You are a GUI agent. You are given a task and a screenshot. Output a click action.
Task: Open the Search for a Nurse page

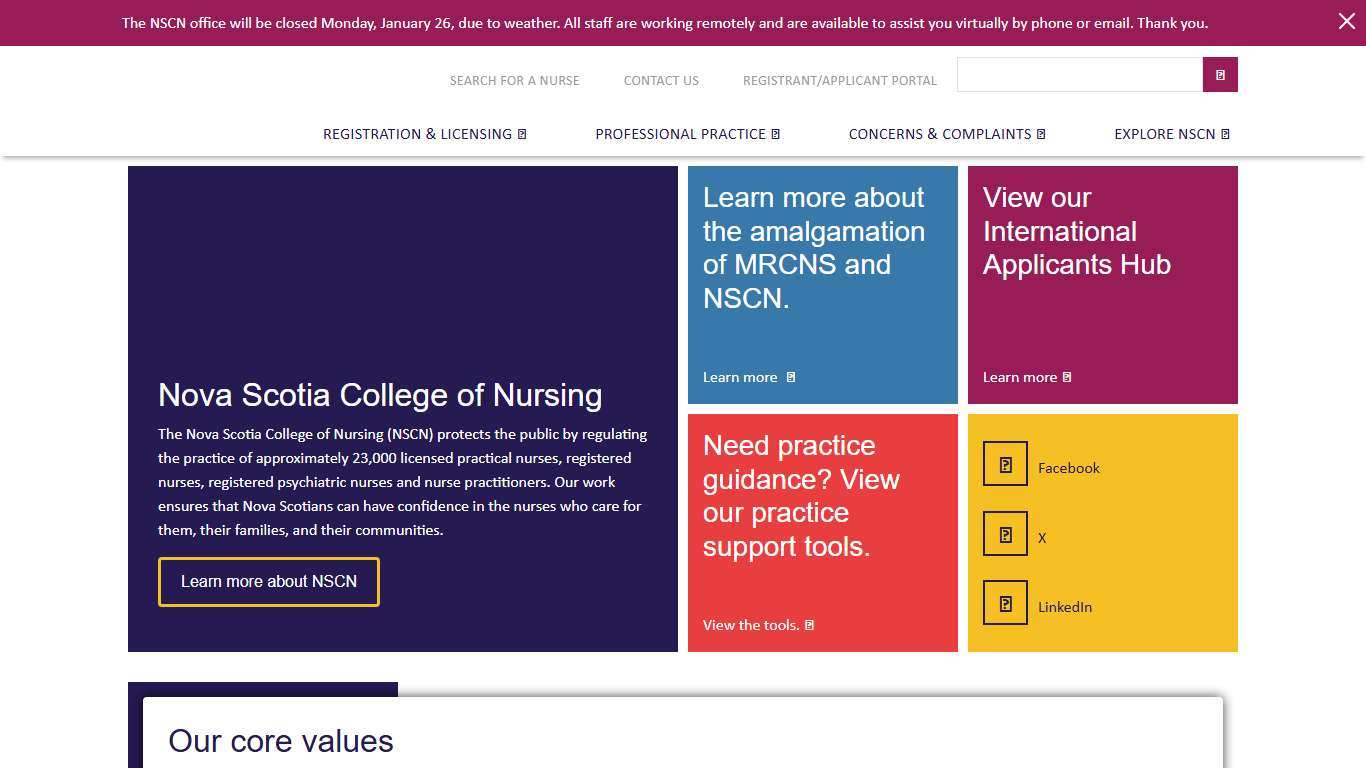click(x=514, y=80)
